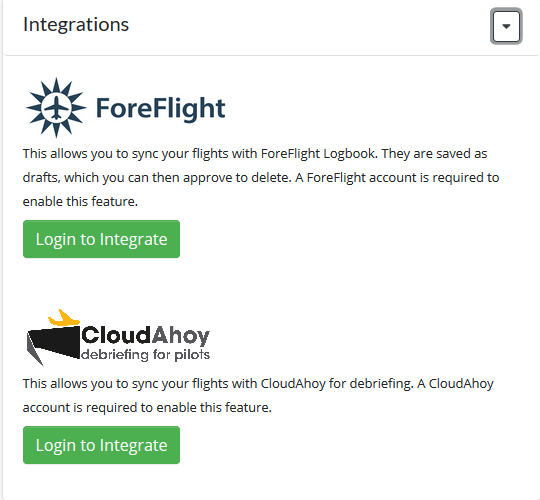Click the yellow airplane in CloudAhoy logo
This screenshot has width=540, height=500.
pos(64,317)
